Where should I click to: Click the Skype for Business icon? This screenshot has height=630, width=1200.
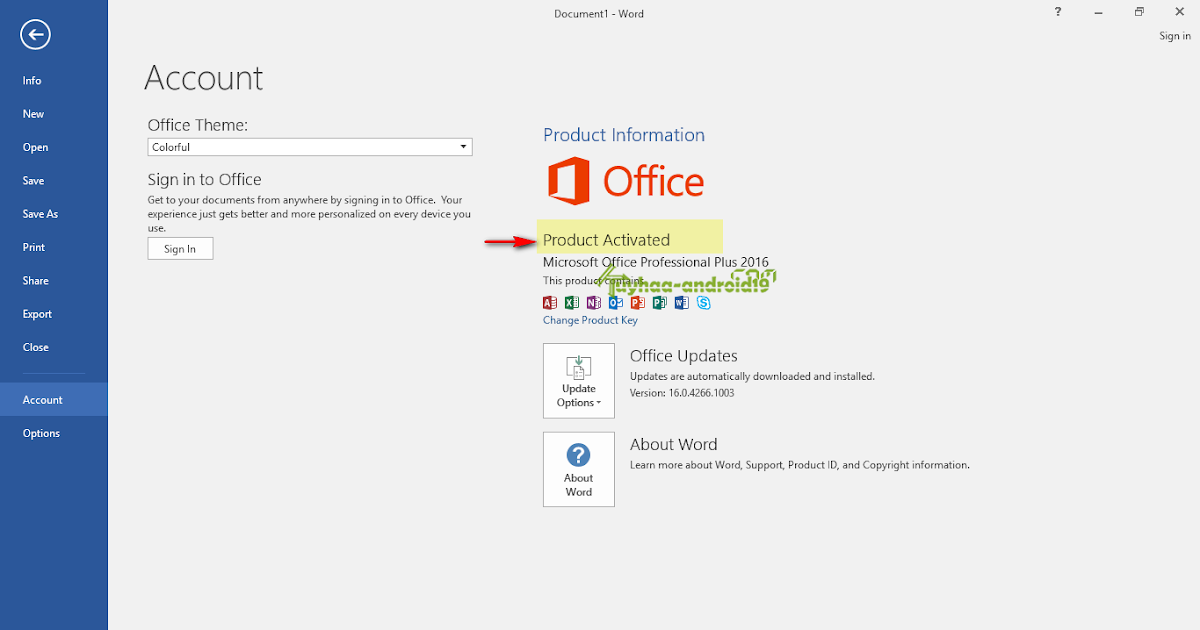pos(703,302)
